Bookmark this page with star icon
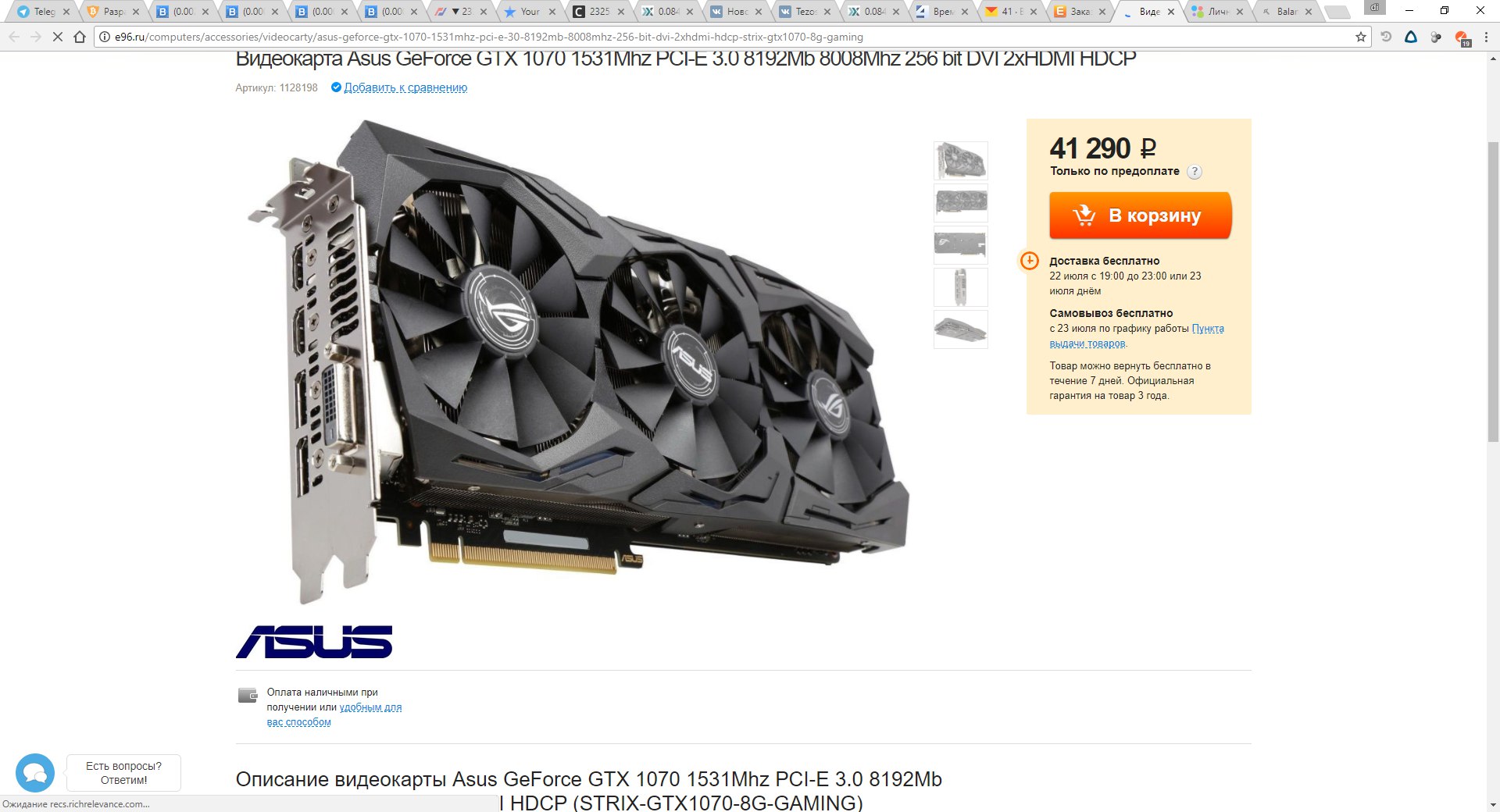 pos(1360,37)
